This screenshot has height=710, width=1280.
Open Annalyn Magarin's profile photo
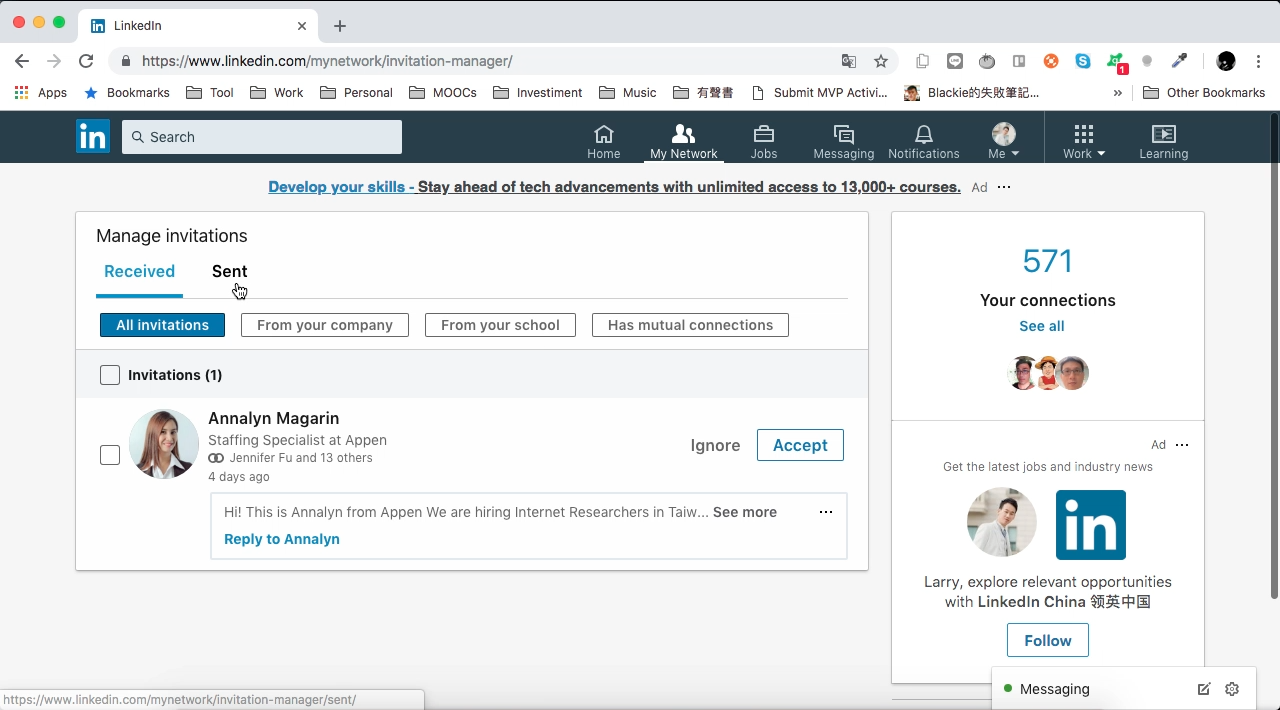click(x=164, y=444)
